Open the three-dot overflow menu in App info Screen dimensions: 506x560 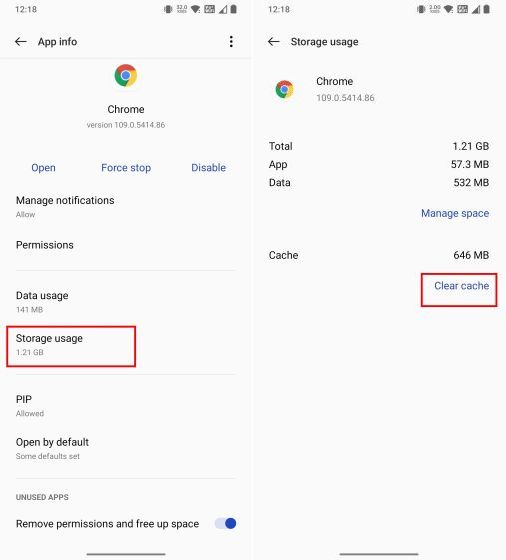click(x=231, y=42)
